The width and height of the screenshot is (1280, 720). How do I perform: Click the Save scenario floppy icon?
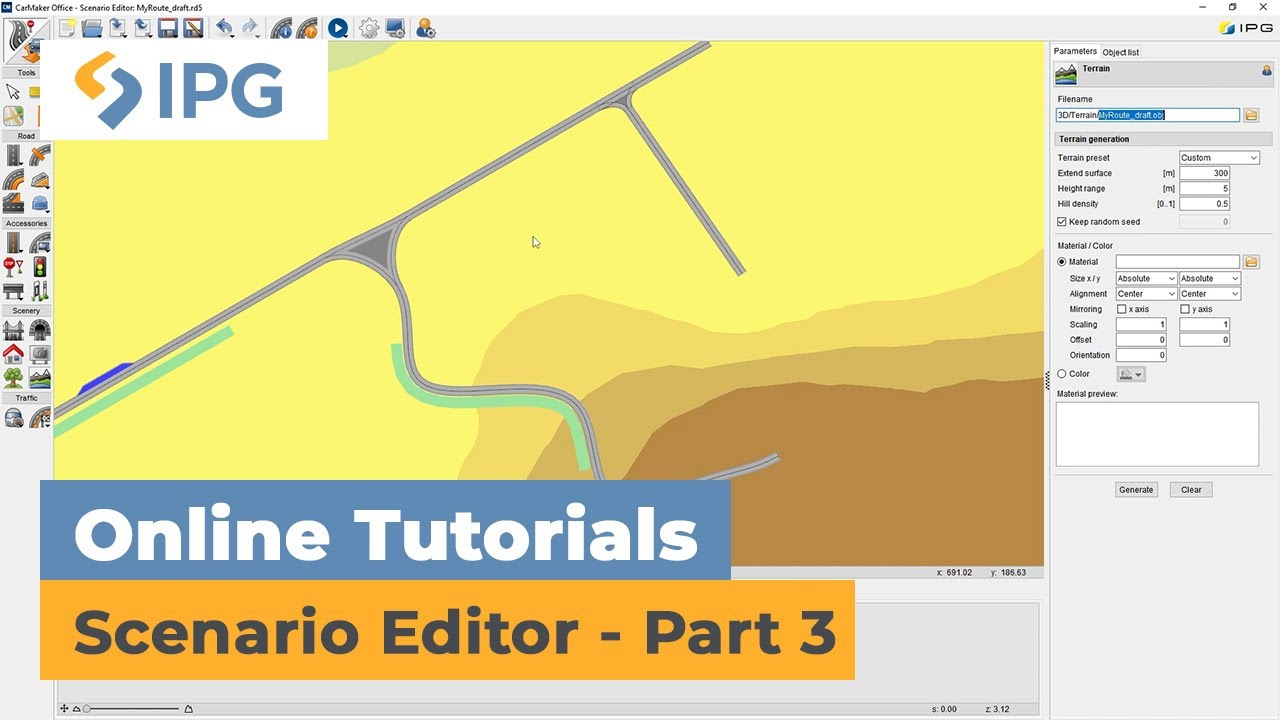pyautogui.click(x=167, y=28)
